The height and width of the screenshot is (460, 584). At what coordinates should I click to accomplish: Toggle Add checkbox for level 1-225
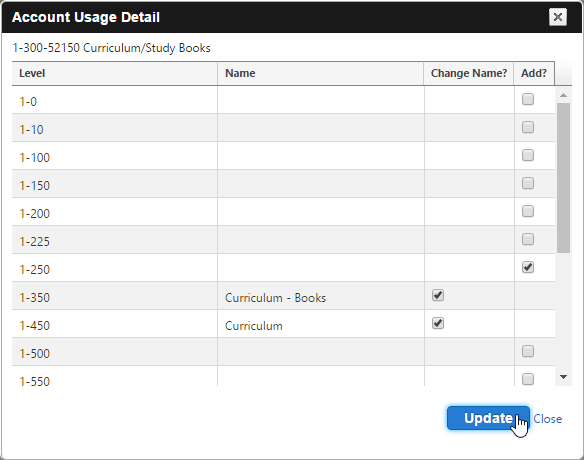coord(528,239)
